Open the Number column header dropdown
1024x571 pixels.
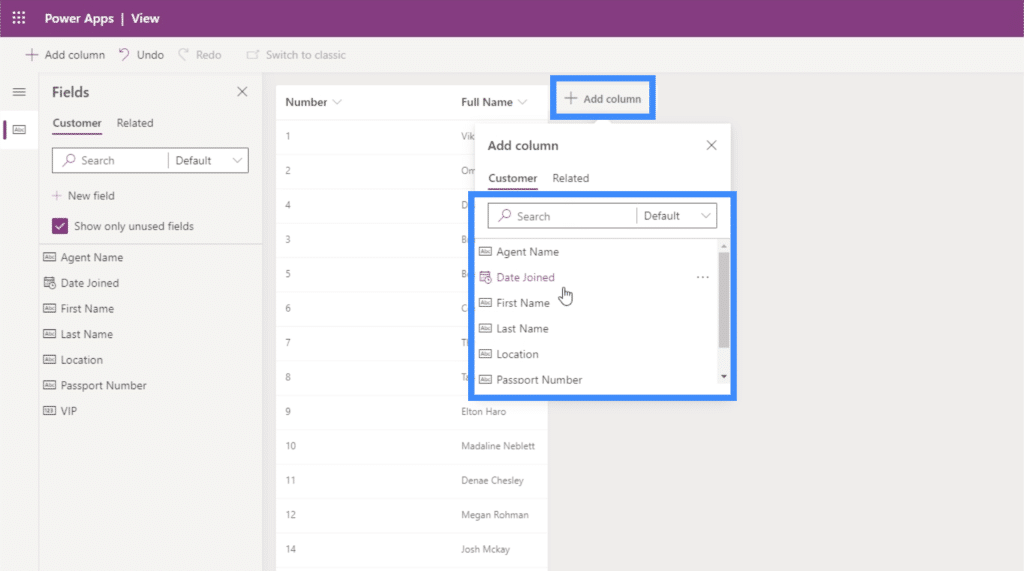(x=337, y=102)
